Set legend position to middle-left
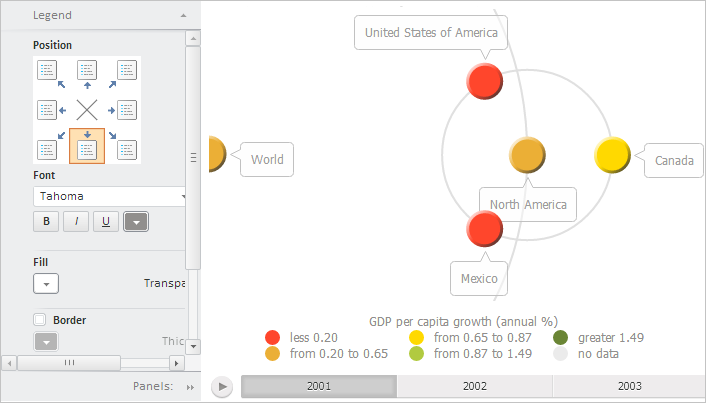 [46, 110]
